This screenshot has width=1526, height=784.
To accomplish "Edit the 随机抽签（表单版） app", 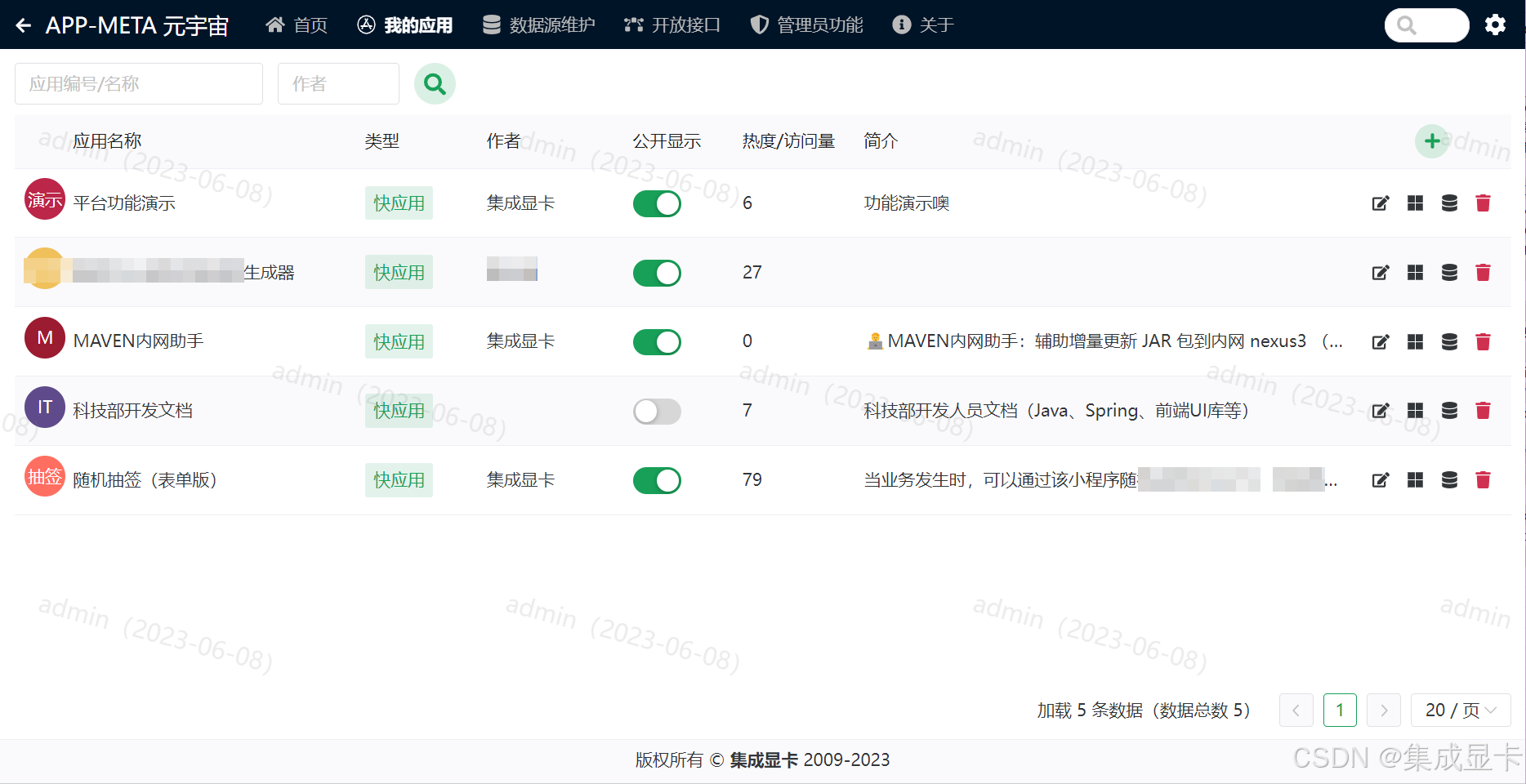I will pos(1381,480).
